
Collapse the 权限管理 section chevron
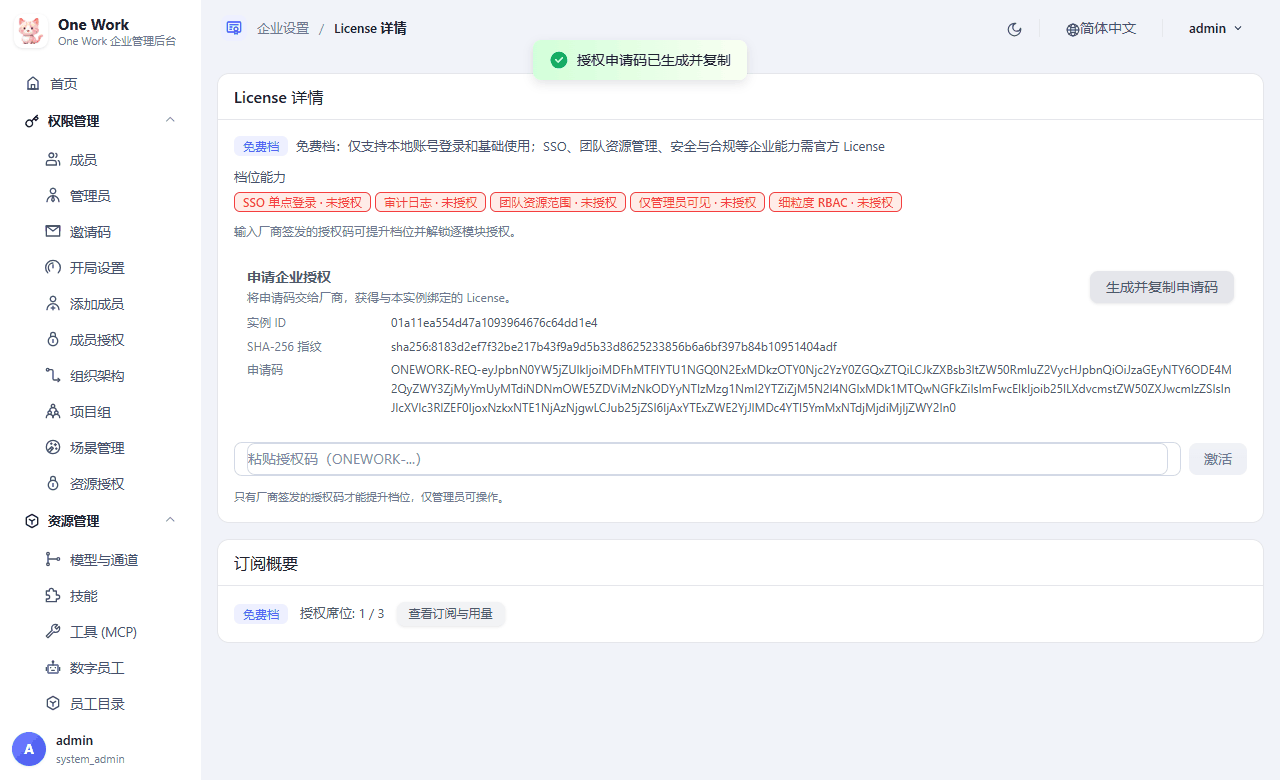click(x=170, y=120)
